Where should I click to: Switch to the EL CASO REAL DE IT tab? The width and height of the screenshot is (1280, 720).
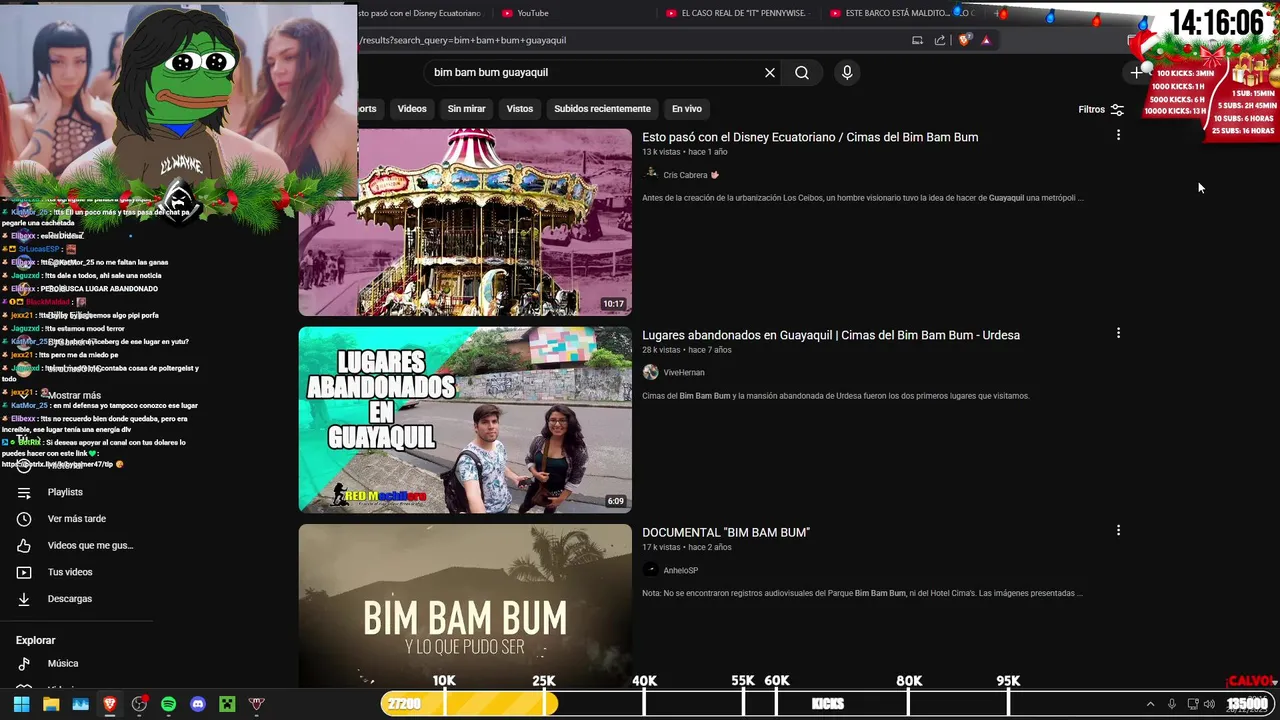(x=738, y=13)
